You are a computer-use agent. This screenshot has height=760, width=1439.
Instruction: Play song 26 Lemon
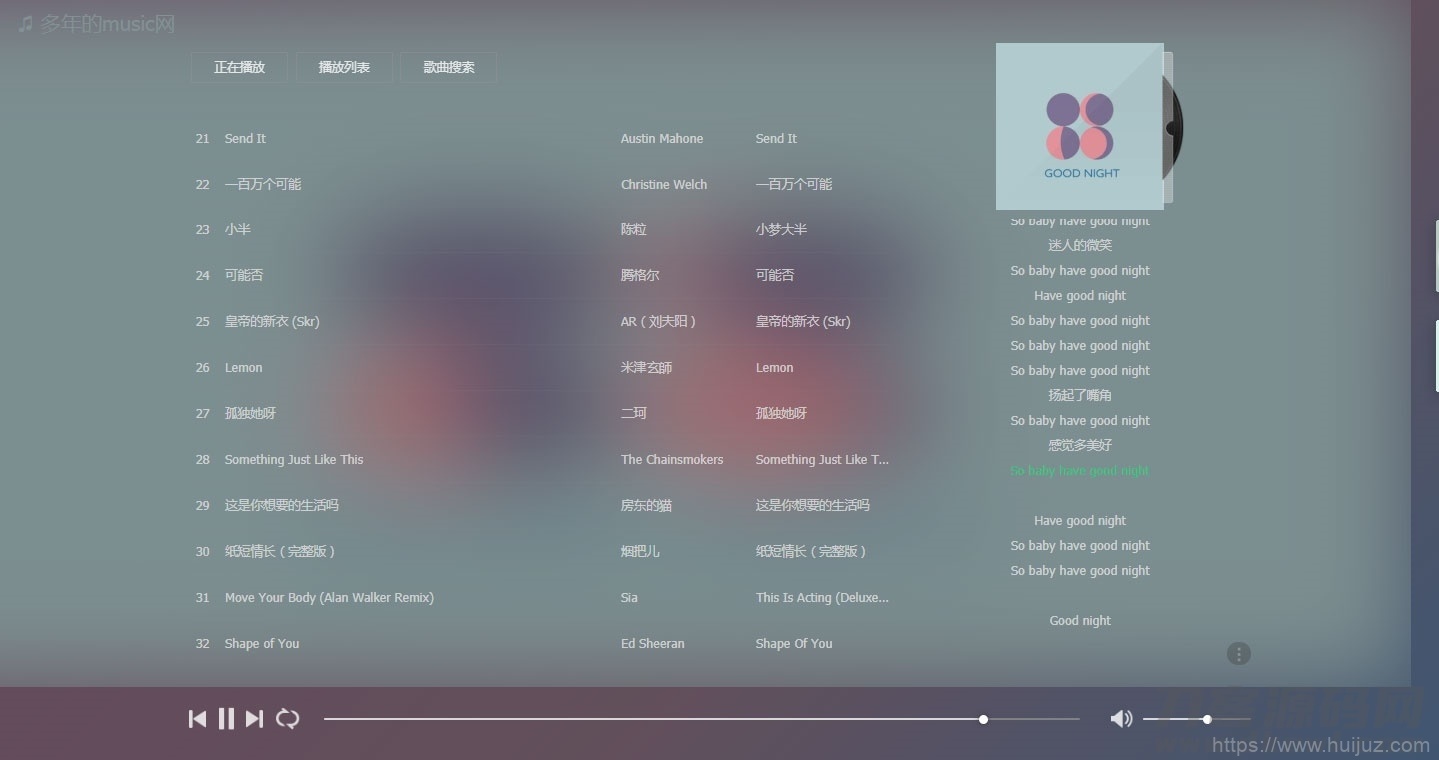243,368
